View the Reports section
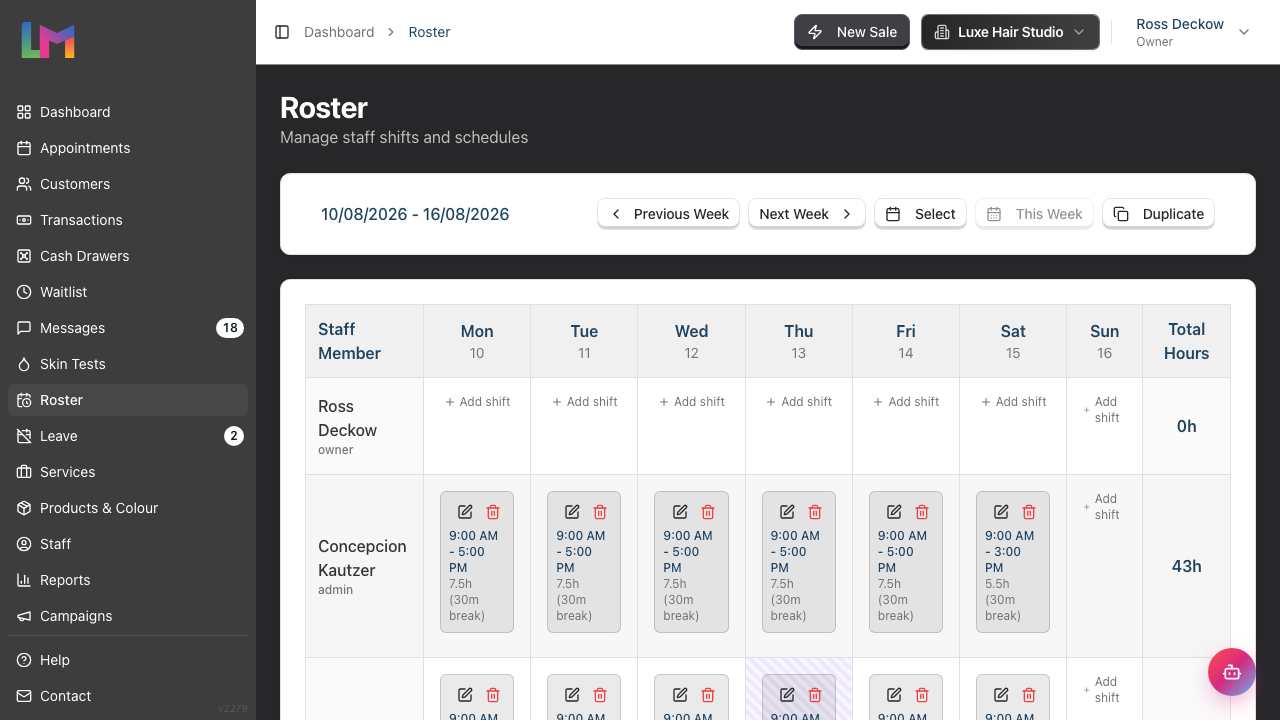Image resolution: width=1280 pixels, height=720 pixels. (128, 580)
